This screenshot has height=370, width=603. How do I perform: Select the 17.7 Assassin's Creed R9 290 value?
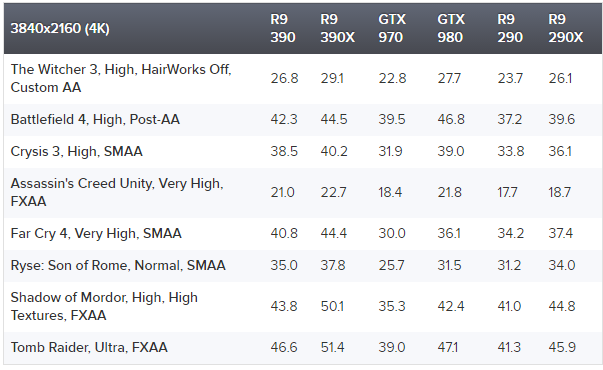point(507,192)
